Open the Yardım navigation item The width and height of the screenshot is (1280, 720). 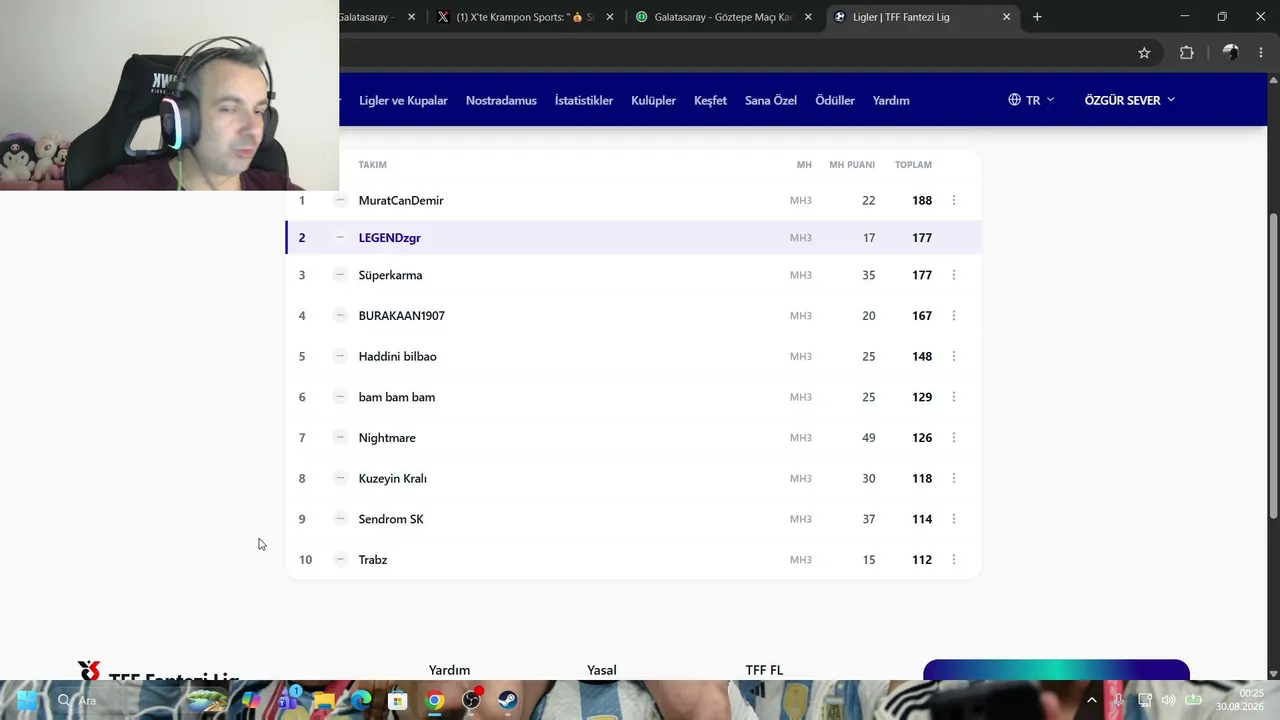point(891,100)
